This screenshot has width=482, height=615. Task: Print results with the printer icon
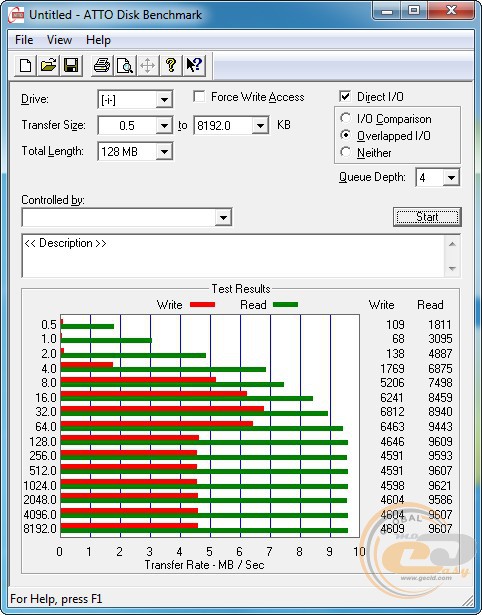click(x=102, y=66)
